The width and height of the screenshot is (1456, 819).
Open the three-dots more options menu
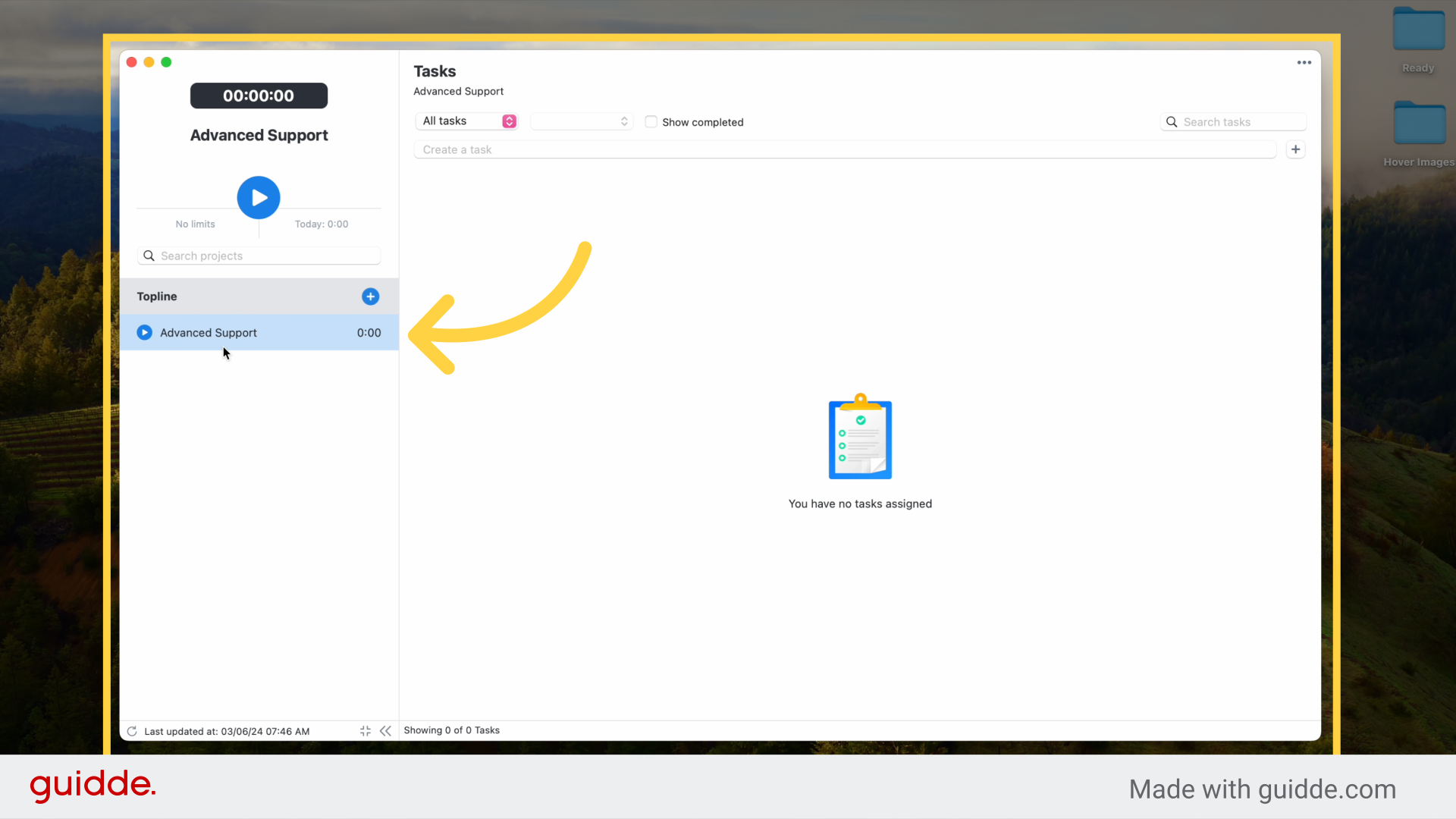pos(1304,63)
